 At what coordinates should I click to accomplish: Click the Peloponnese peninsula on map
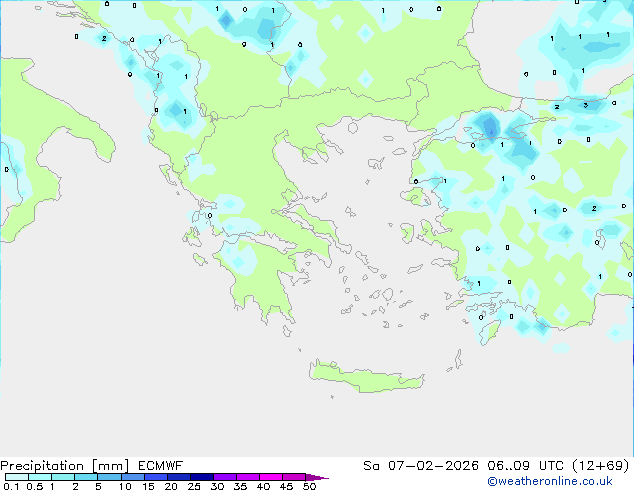click(261, 279)
